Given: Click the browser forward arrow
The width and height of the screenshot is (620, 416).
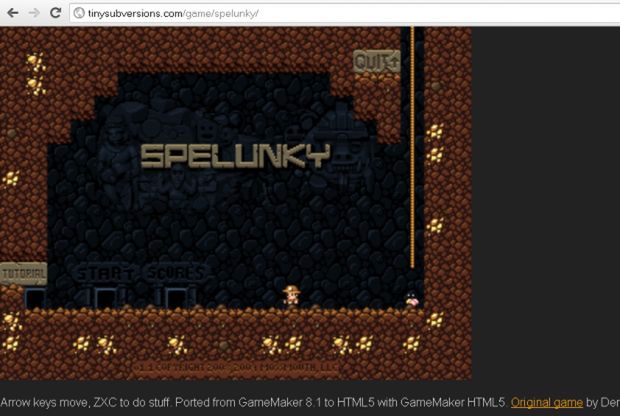Looking at the screenshot, I should coord(34,13).
